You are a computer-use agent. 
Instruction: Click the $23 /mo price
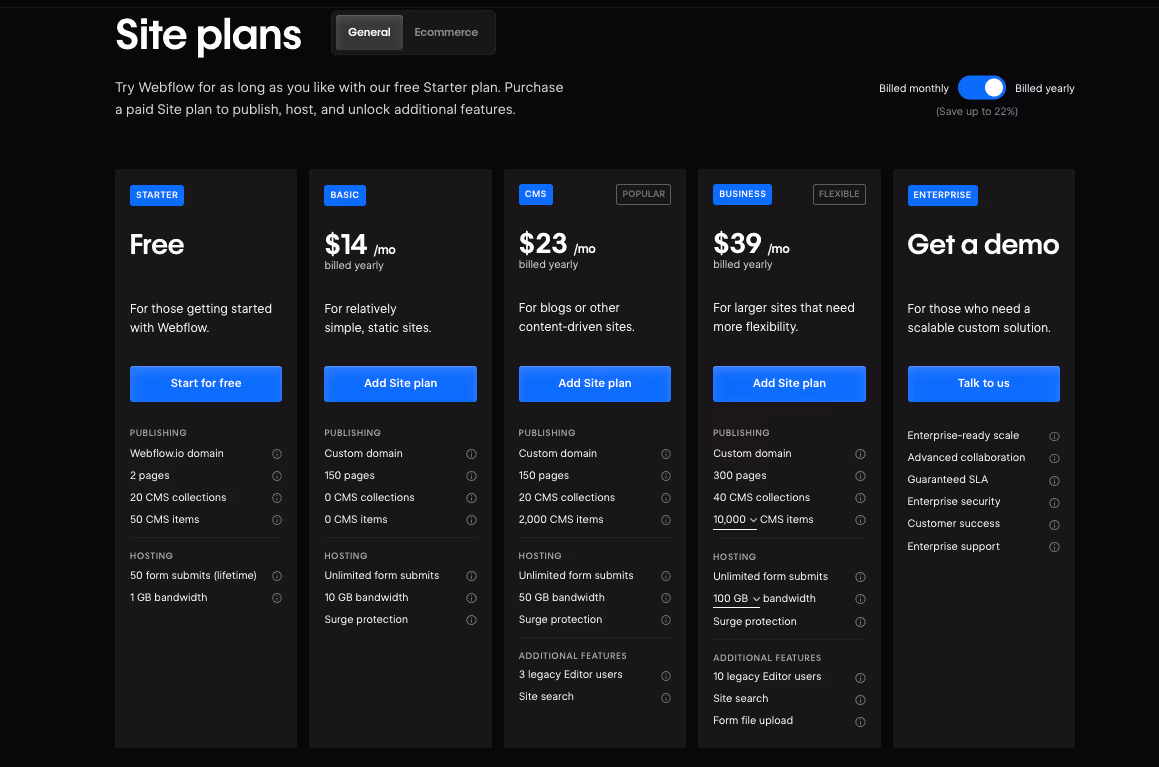coord(557,245)
